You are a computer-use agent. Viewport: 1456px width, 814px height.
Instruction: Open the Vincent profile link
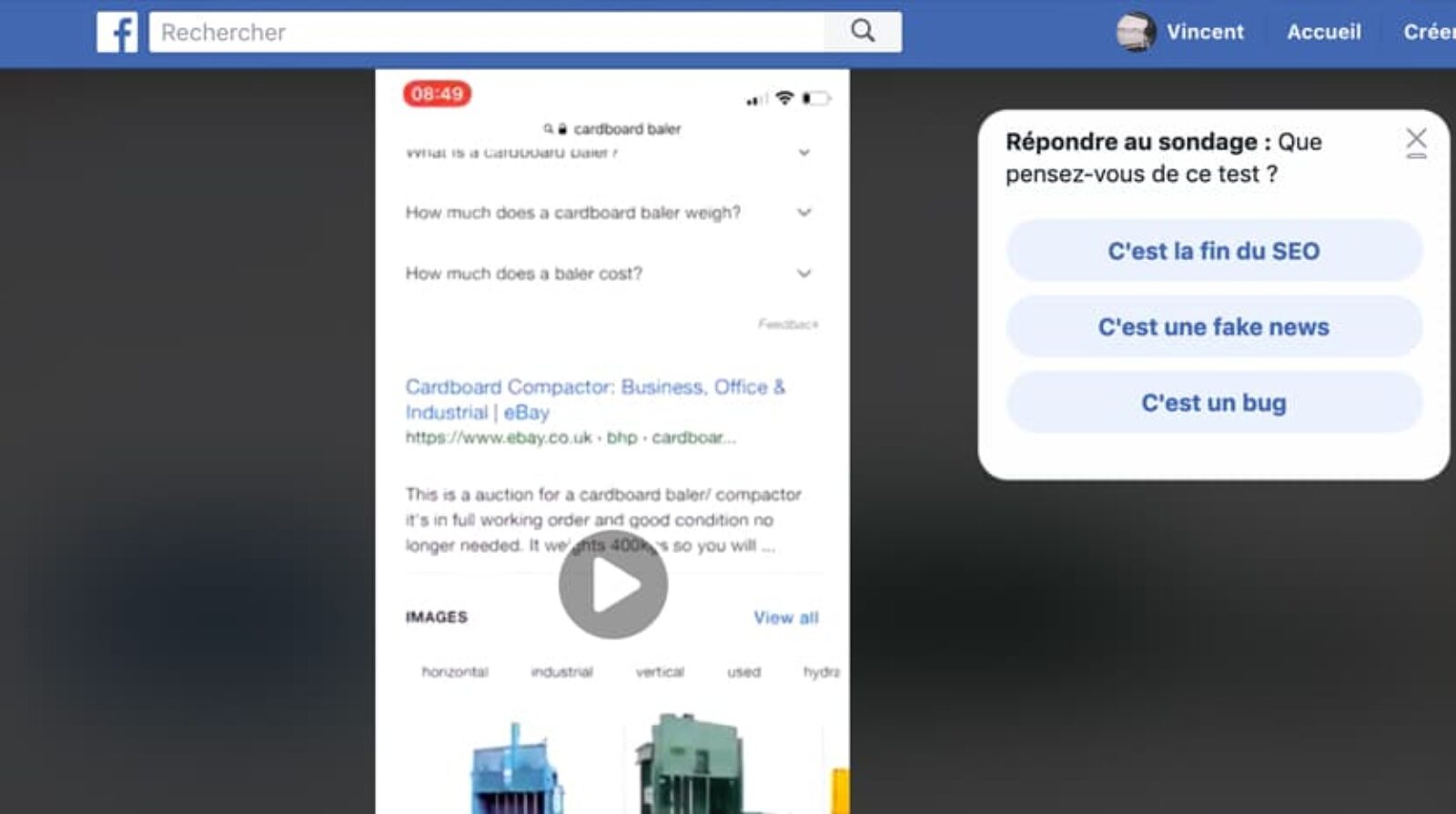pyautogui.click(x=1205, y=32)
